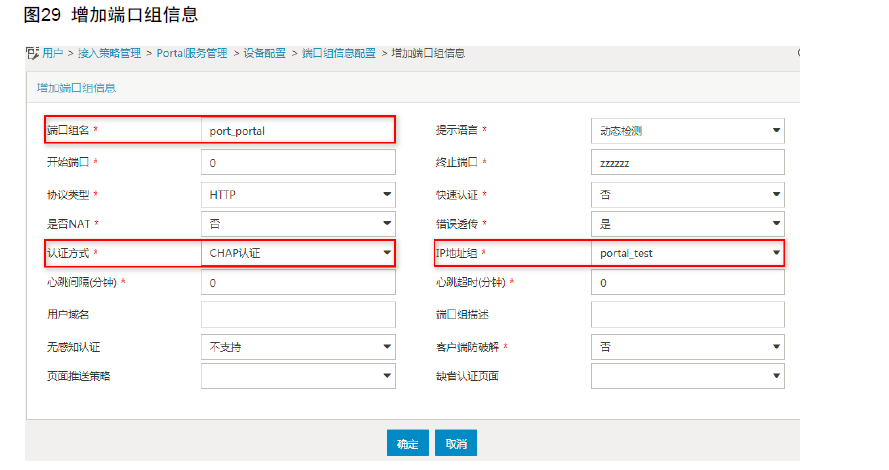889x470 pixels.
Task: Open the 提示语言 dropdown
Action: click(x=687, y=131)
